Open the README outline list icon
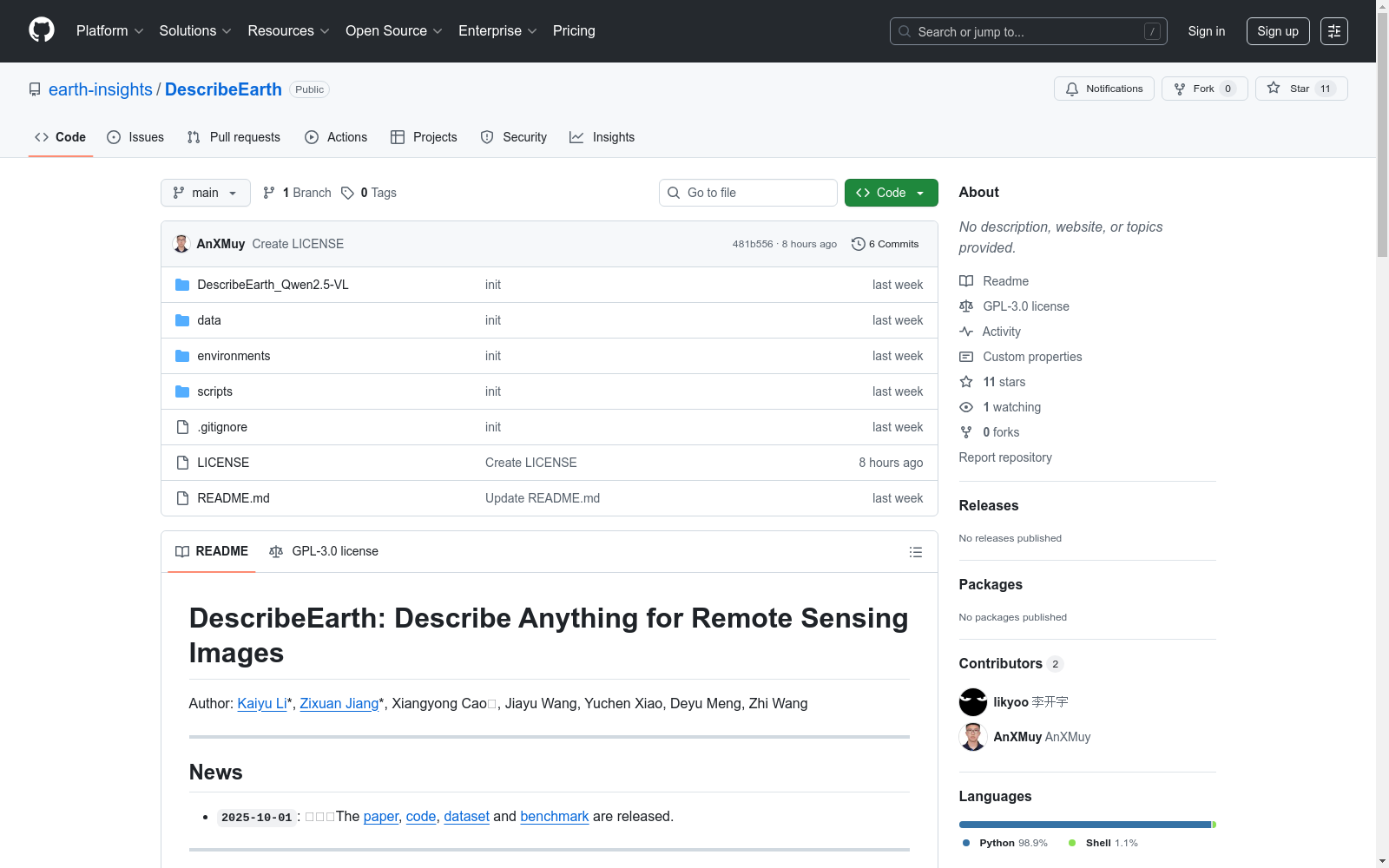 [x=915, y=552]
